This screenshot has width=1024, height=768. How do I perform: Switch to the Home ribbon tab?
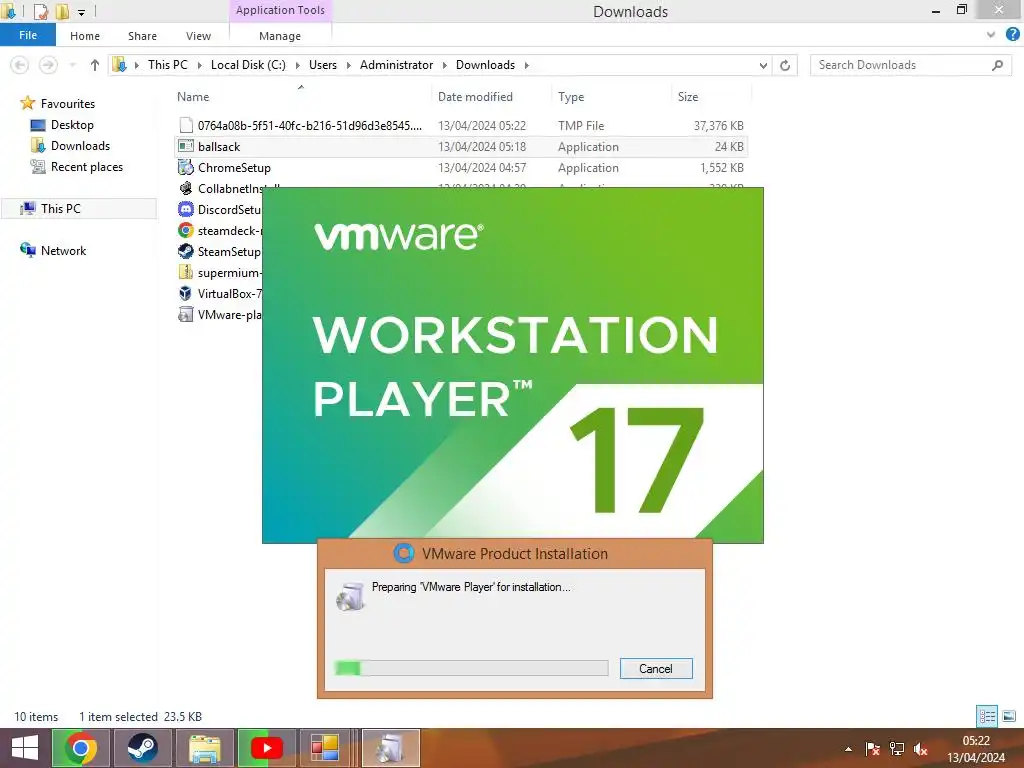85,36
